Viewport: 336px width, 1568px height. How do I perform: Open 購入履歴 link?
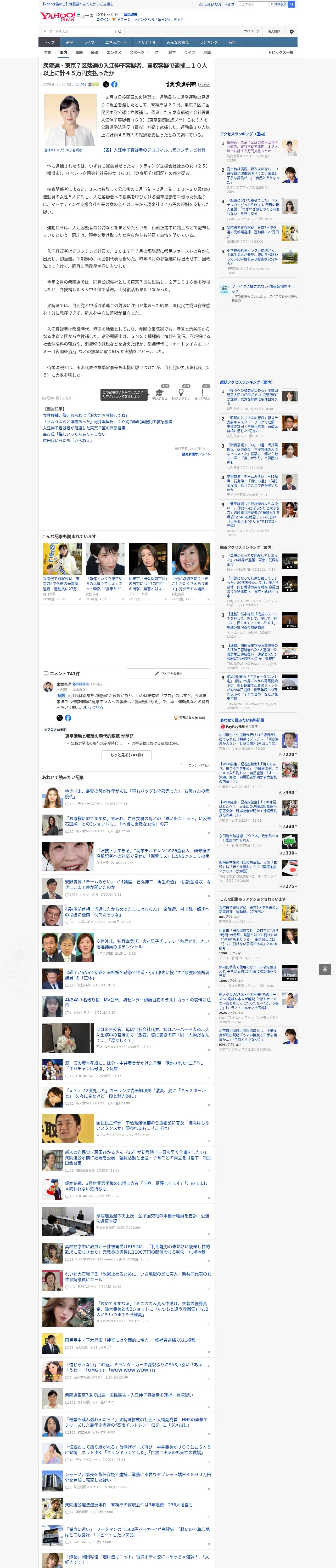[x=274, y=31]
